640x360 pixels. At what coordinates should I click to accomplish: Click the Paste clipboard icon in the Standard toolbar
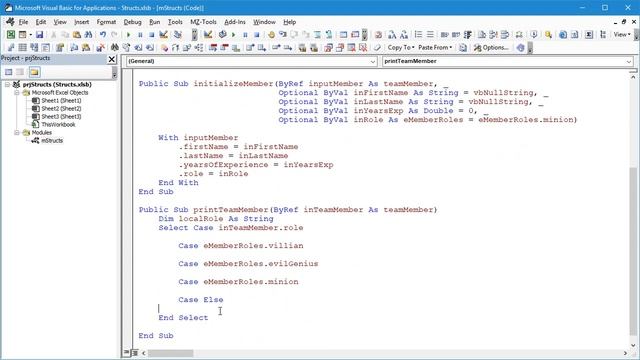click(x=77, y=35)
